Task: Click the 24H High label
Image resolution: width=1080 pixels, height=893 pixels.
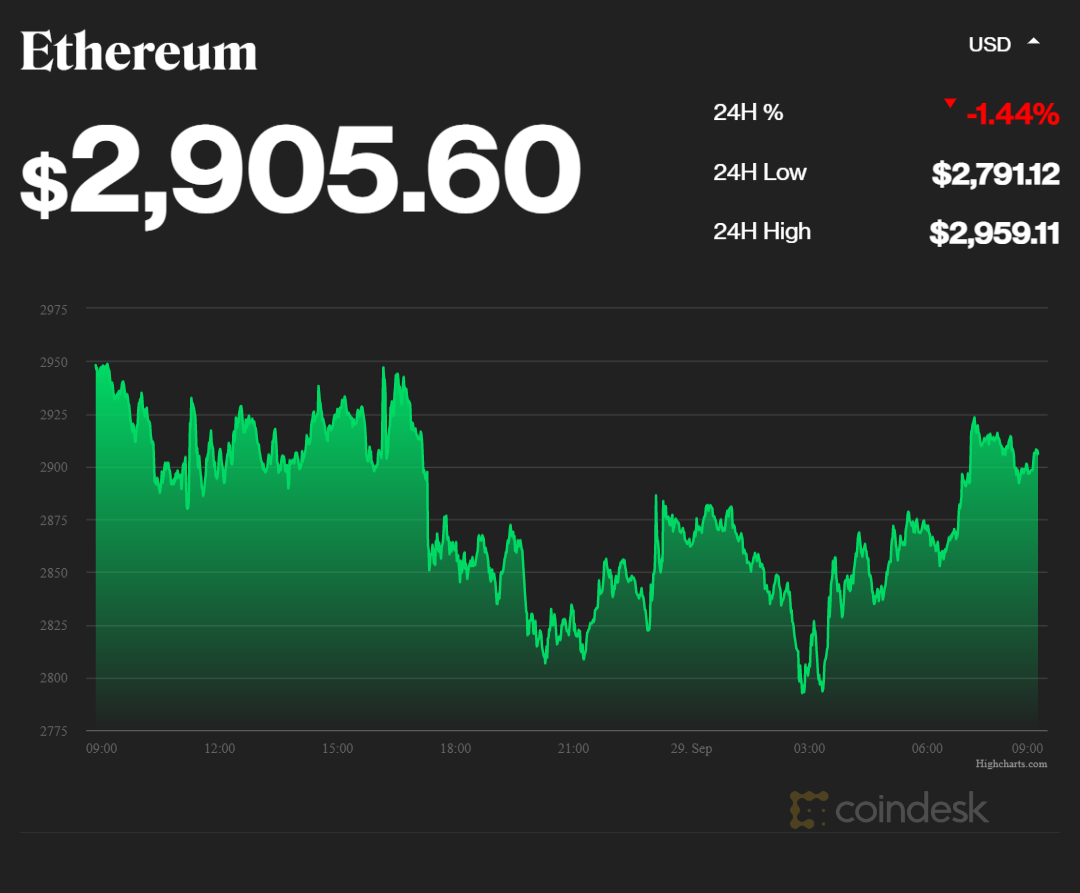Action: click(x=762, y=232)
